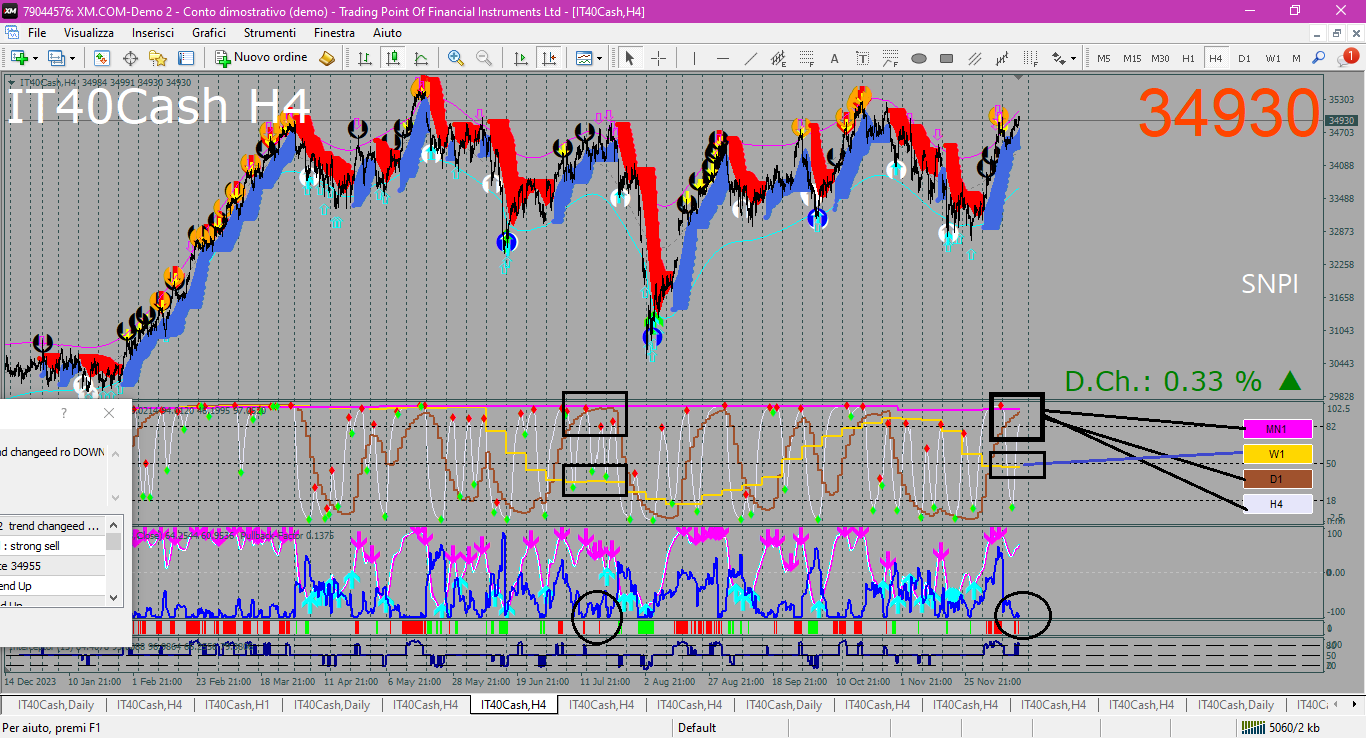Toggle chart shift button
Viewport: 1366px width, 738px height.
click(547, 58)
